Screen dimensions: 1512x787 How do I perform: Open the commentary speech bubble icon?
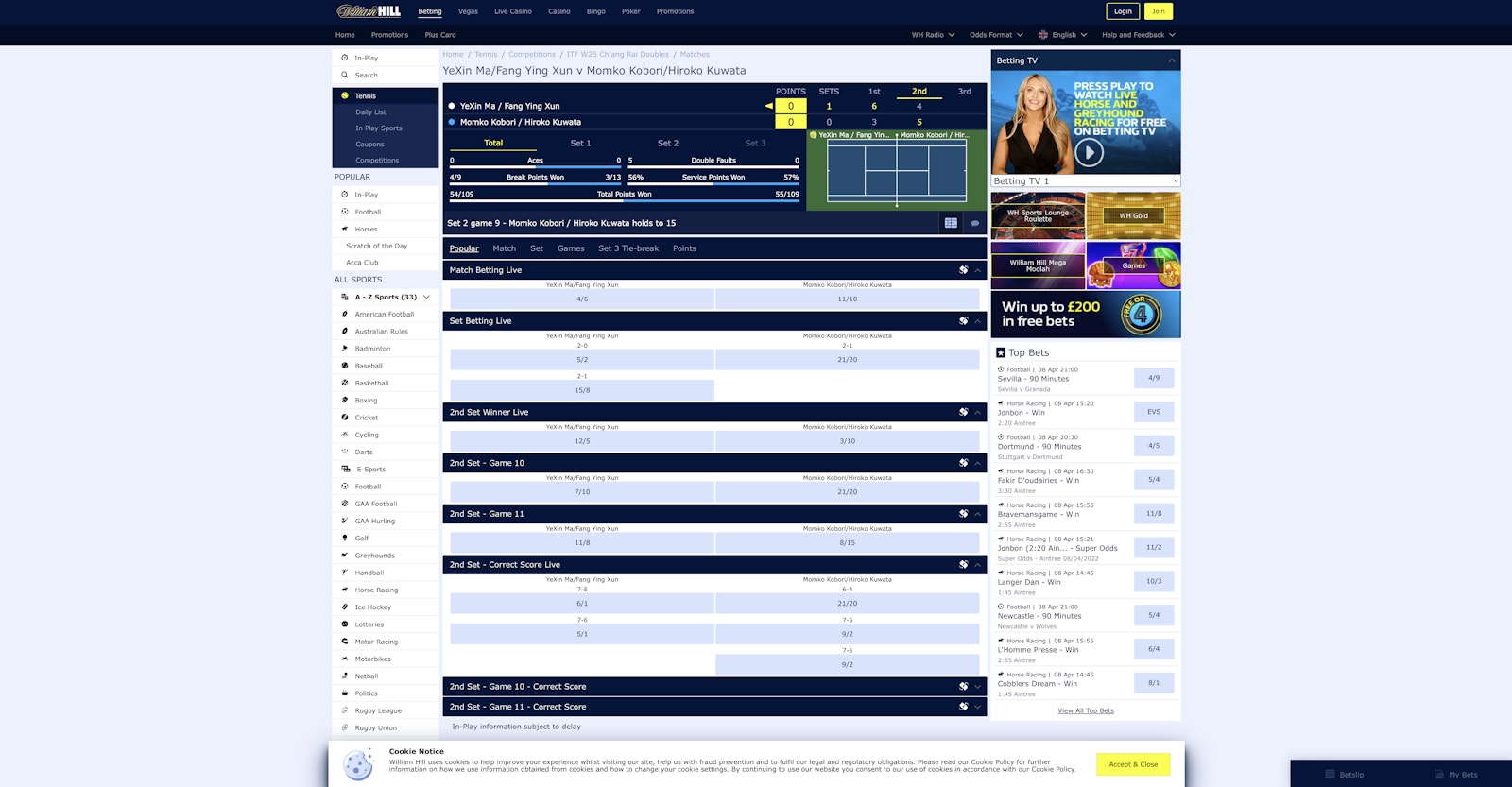[975, 223]
